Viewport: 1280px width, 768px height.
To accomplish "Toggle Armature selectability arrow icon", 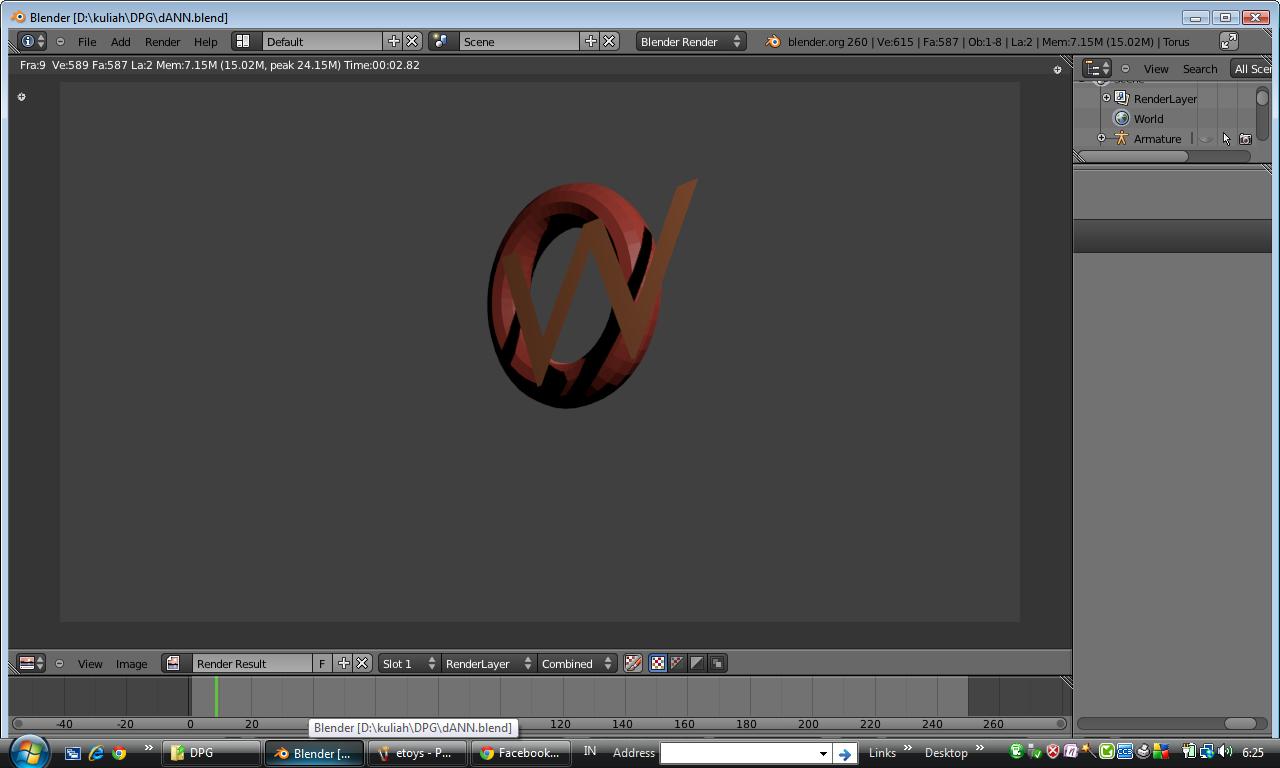I will [x=1225, y=139].
